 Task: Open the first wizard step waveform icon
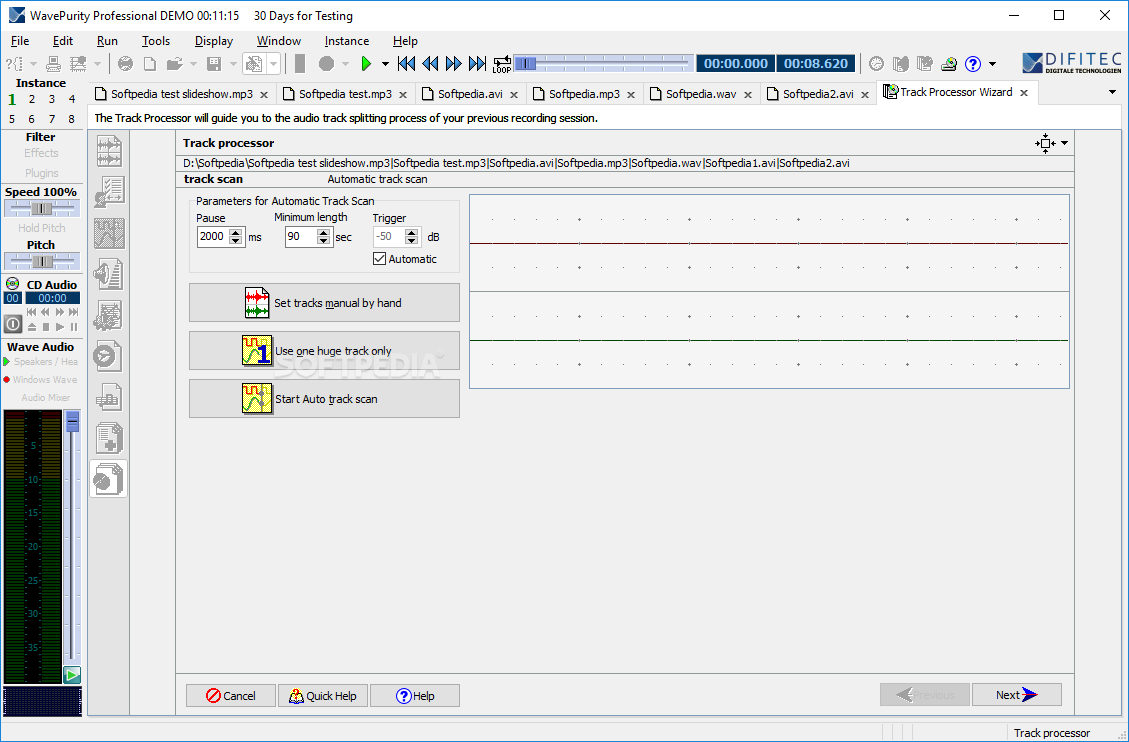click(109, 151)
